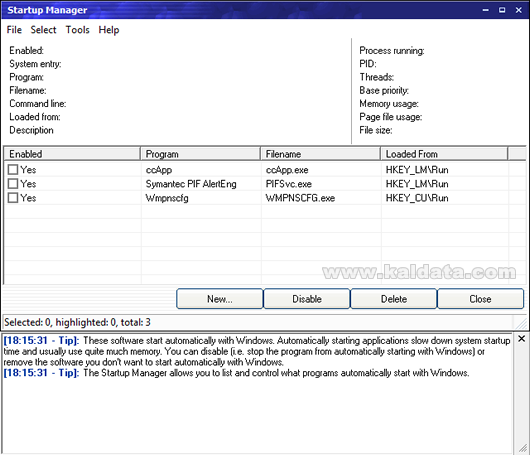Click the Close button

click(x=480, y=299)
